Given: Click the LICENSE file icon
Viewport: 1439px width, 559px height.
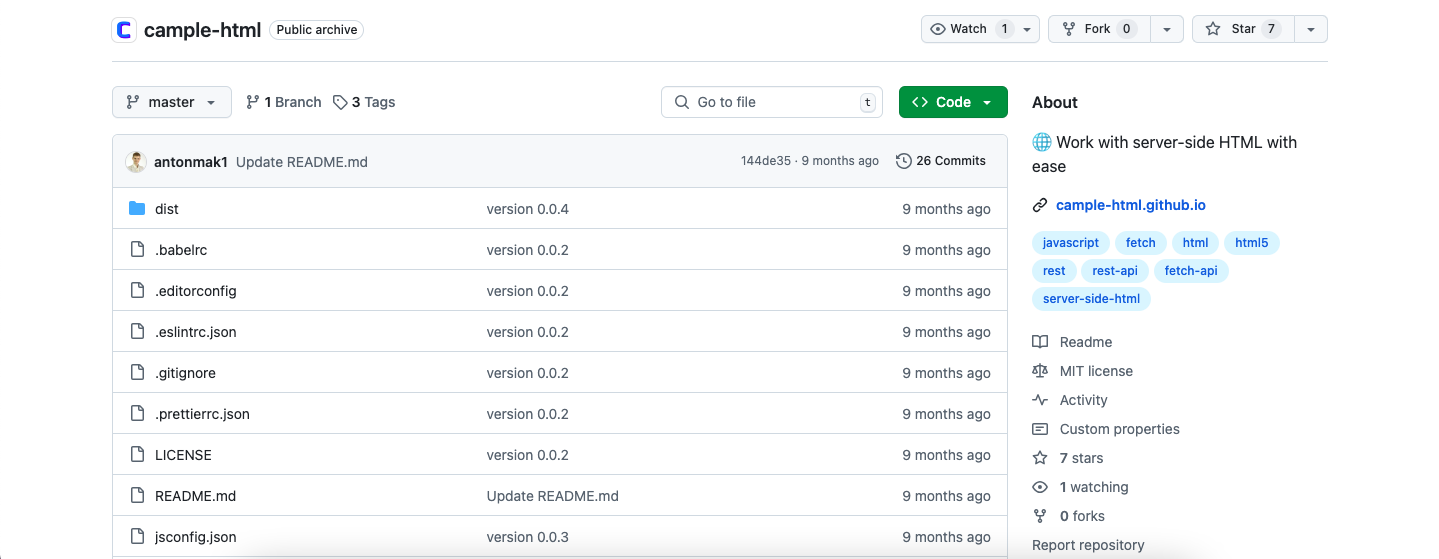Looking at the screenshot, I should [137, 455].
